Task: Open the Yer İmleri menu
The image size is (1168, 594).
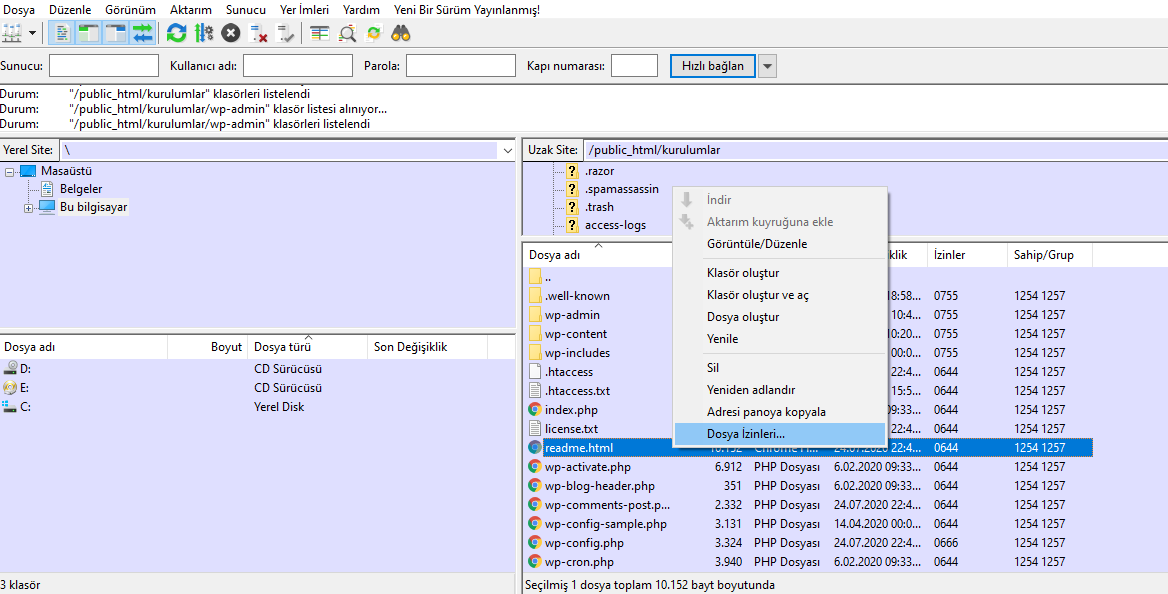Action: (305, 10)
